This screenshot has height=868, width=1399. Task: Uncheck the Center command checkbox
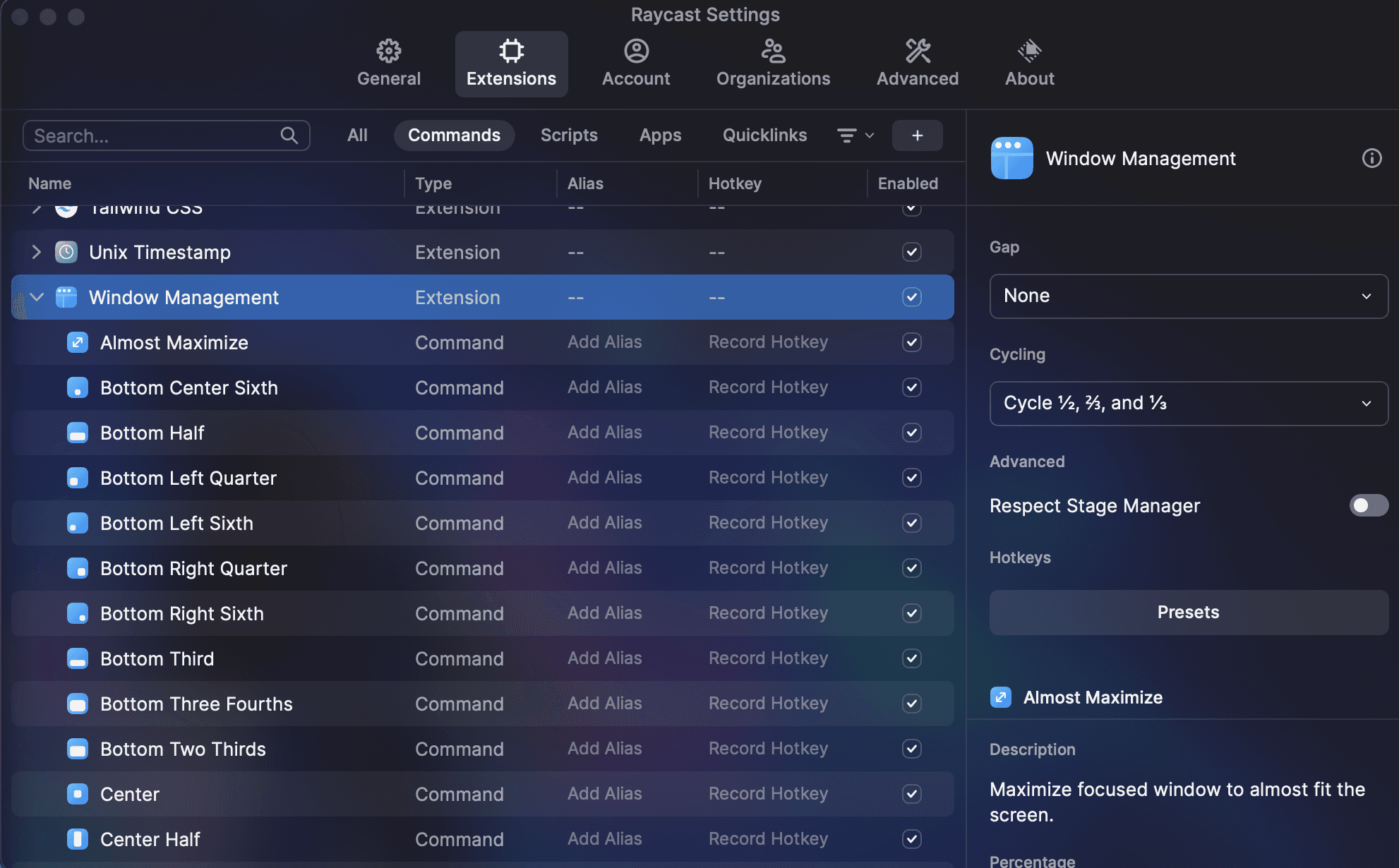coord(912,794)
